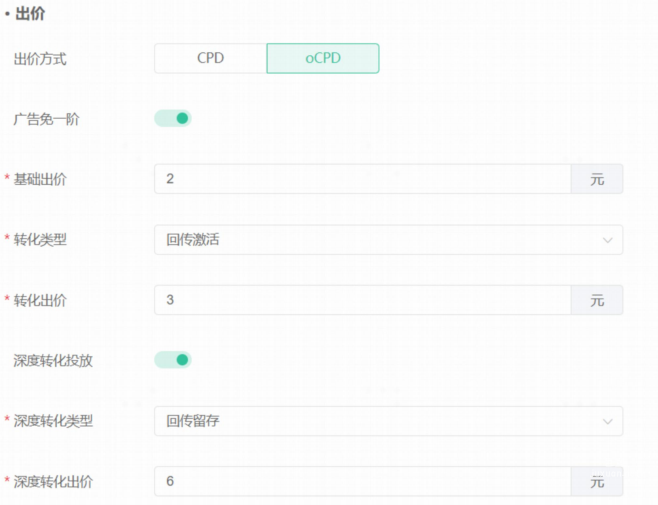Select the CPD bidding method
Image resolution: width=658 pixels, height=505 pixels.
point(210,58)
